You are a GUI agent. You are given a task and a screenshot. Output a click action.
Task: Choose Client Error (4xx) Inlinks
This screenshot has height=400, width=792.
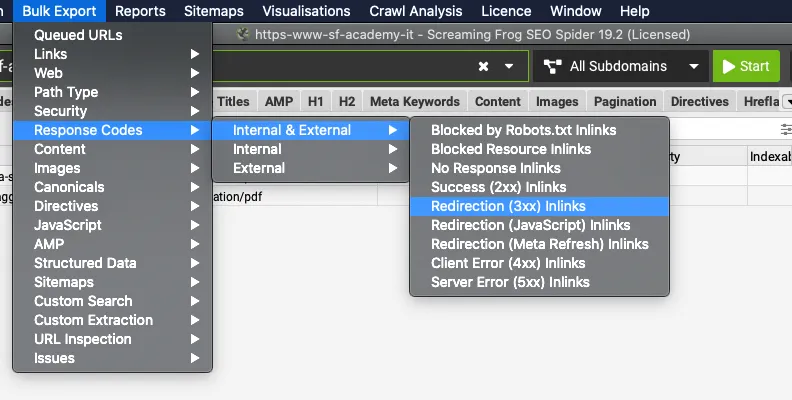(x=508, y=263)
